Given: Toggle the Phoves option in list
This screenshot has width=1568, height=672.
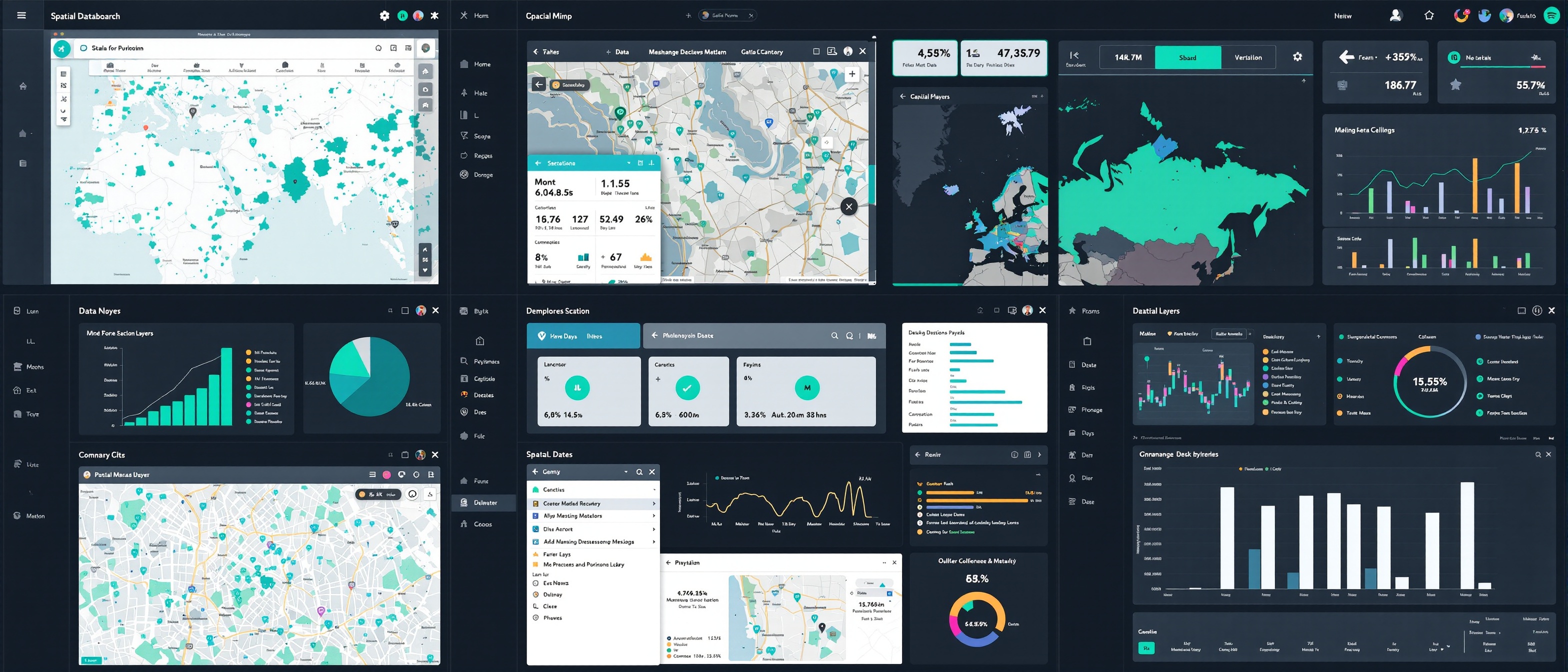Looking at the screenshot, I should (x=535, y=617).
